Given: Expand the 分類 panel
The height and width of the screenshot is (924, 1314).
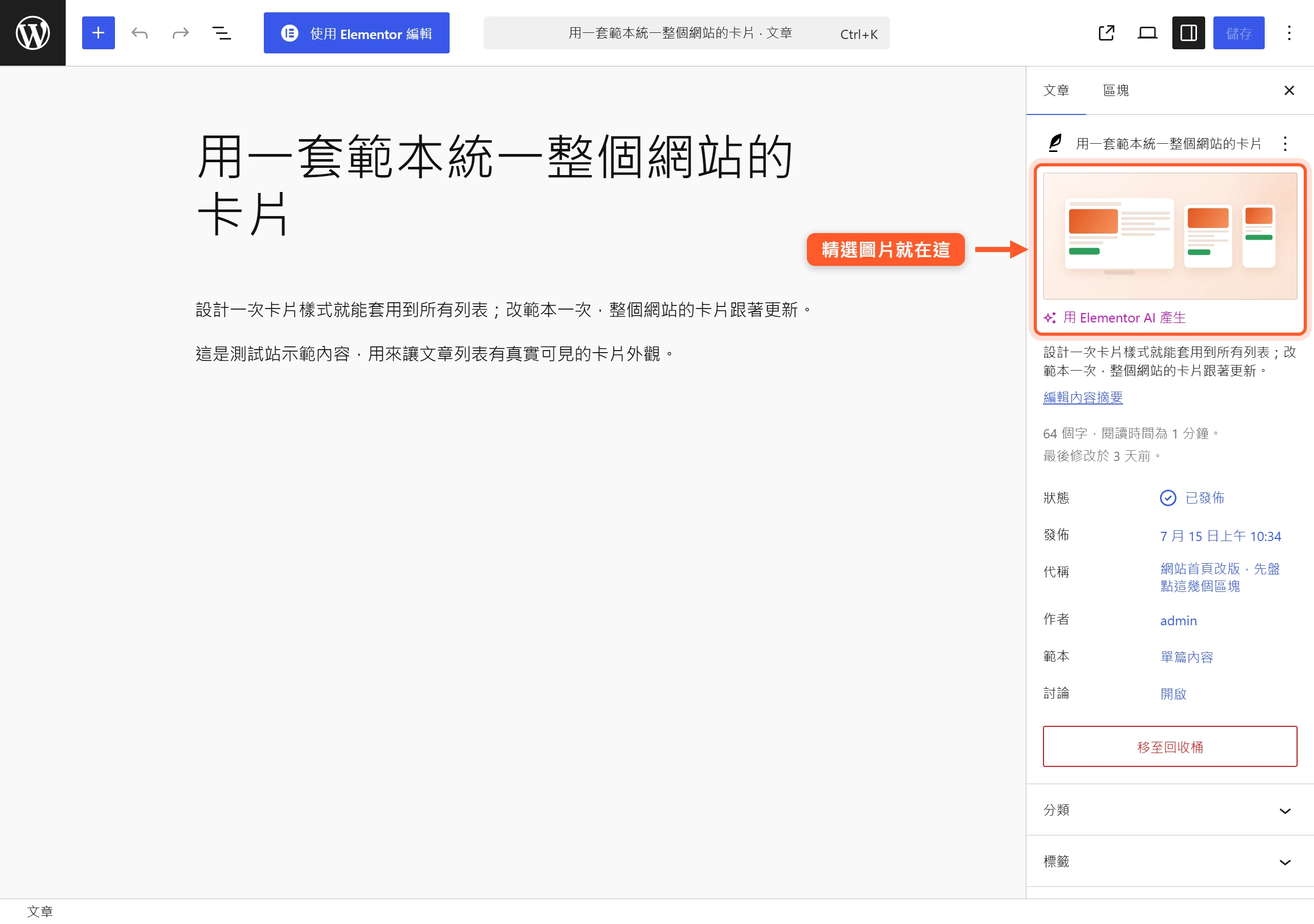Looking at the screenshot, I should tap(1170, 810).
